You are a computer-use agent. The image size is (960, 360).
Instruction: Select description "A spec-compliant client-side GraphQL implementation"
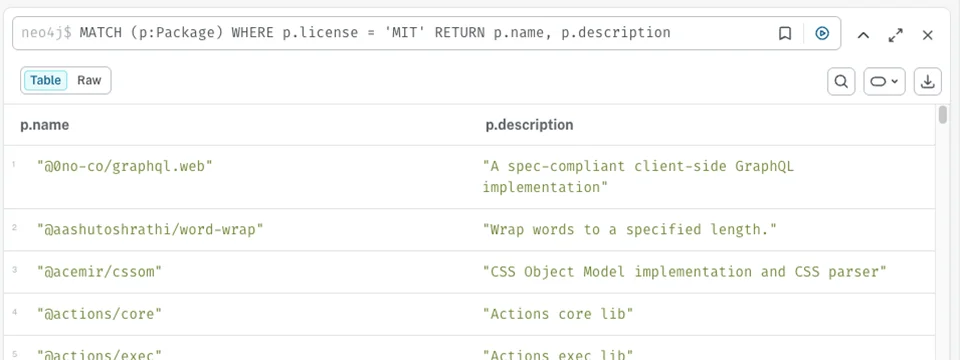tap(638, 177)
